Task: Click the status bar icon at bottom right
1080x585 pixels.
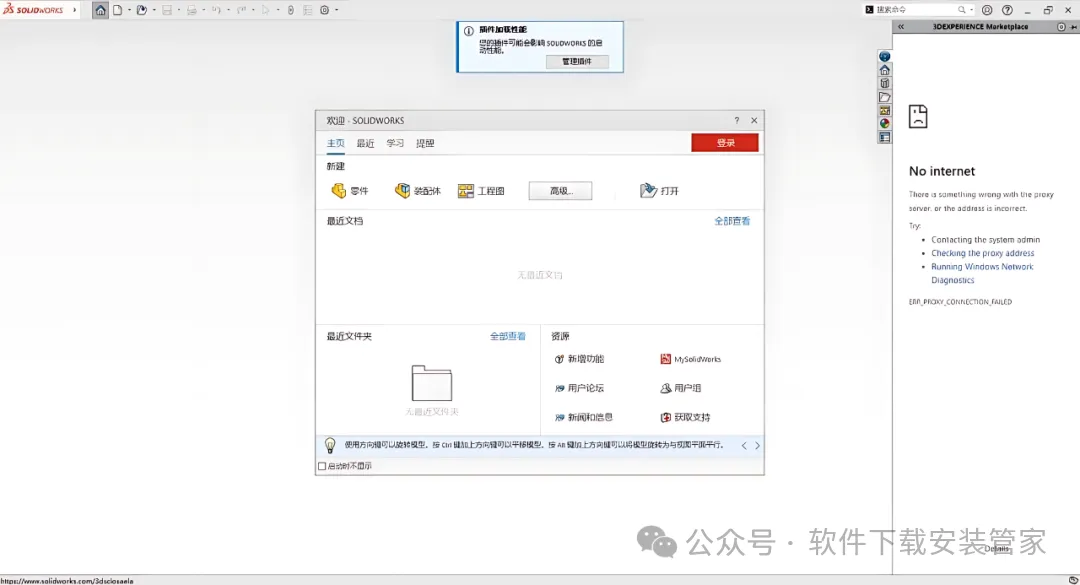Action: coord(1073,580)
